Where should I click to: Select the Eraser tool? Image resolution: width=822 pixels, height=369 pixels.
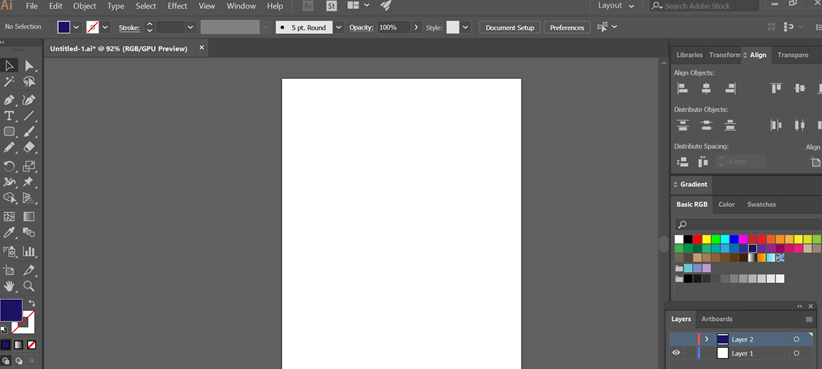[29, 147]
